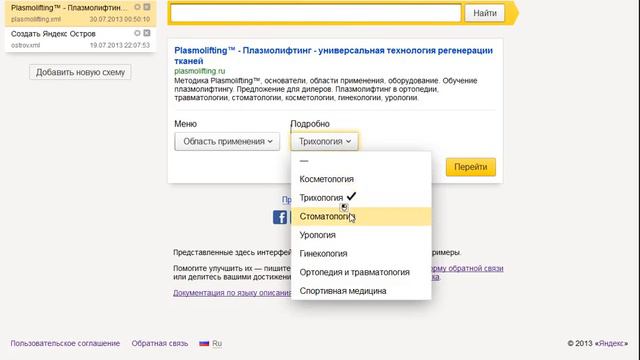Choose the dash empty option in the list
The height and width of the screenshot is (360, 640).
pyautogui.click(x=361, y=161)
